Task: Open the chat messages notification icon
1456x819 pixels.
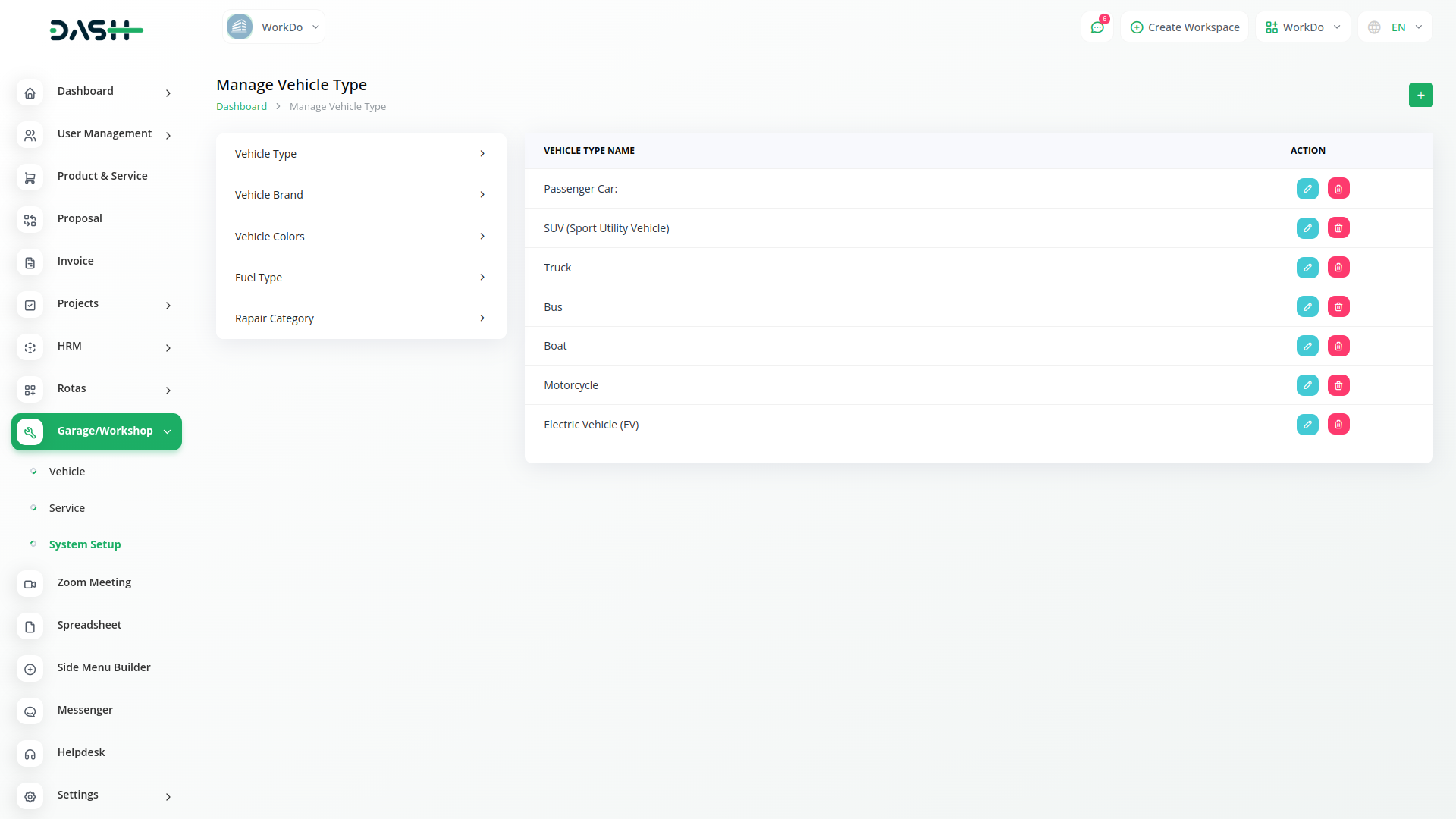Action: [x=1097, y=27]
